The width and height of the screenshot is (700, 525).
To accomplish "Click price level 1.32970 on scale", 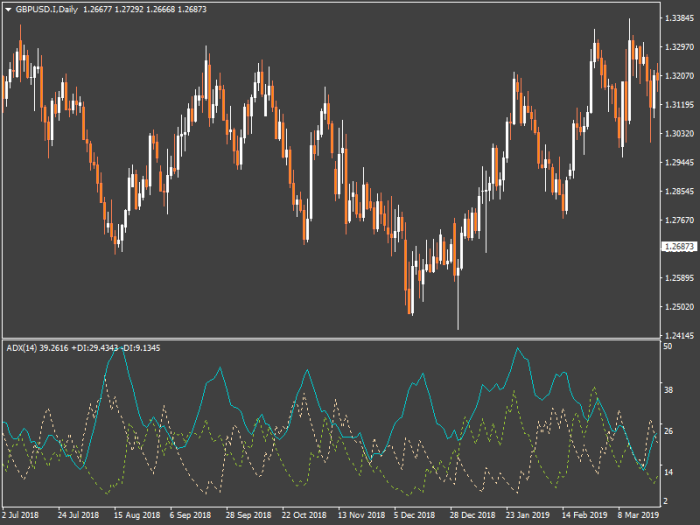I will (679, 47).
